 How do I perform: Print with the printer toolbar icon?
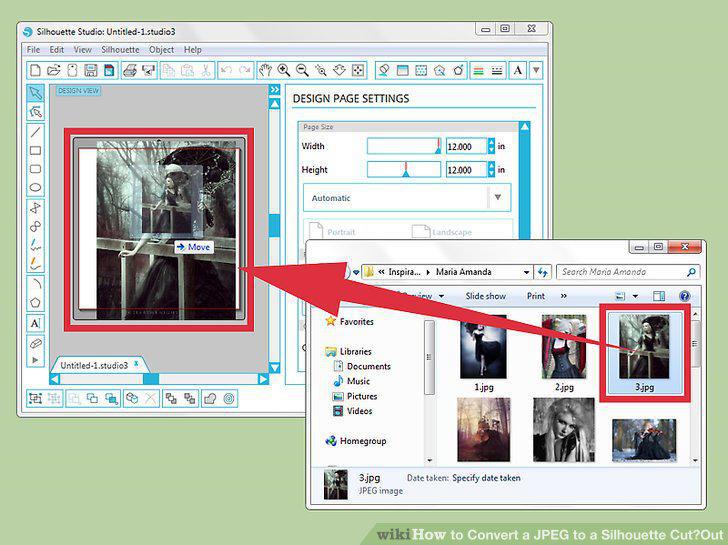[130, 70]
